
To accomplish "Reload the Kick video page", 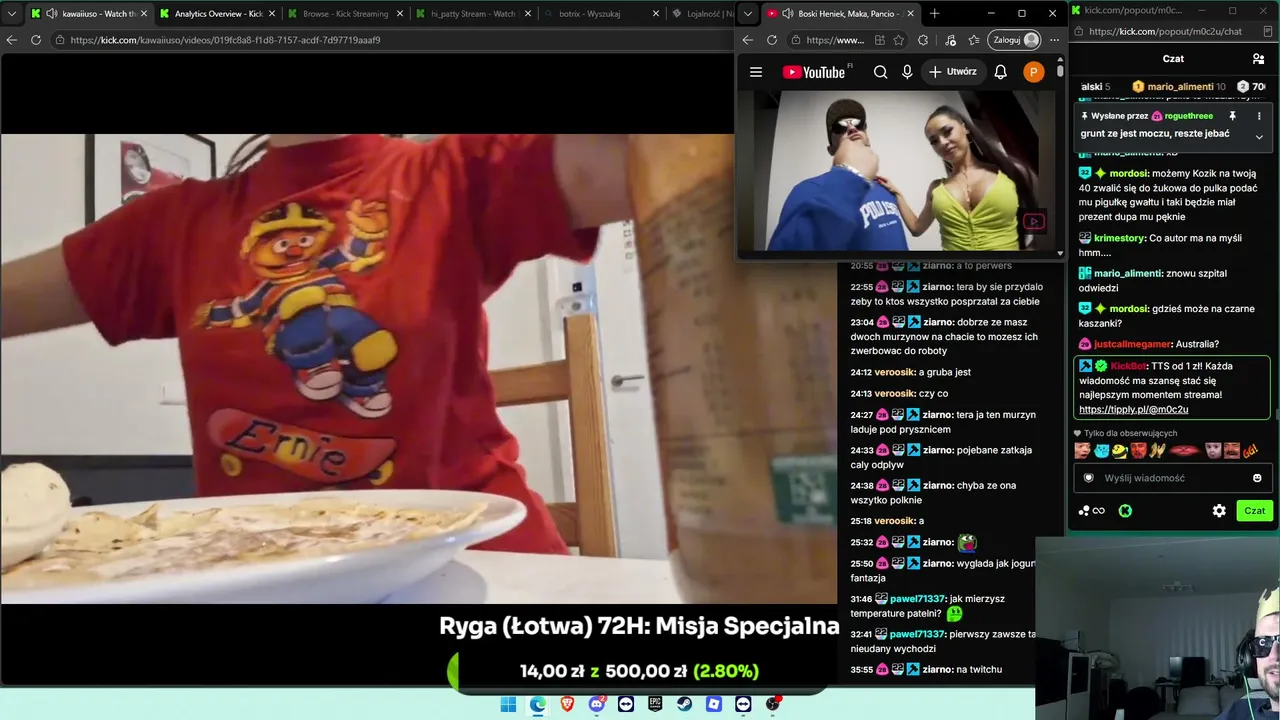I will [x=36, y=40].
